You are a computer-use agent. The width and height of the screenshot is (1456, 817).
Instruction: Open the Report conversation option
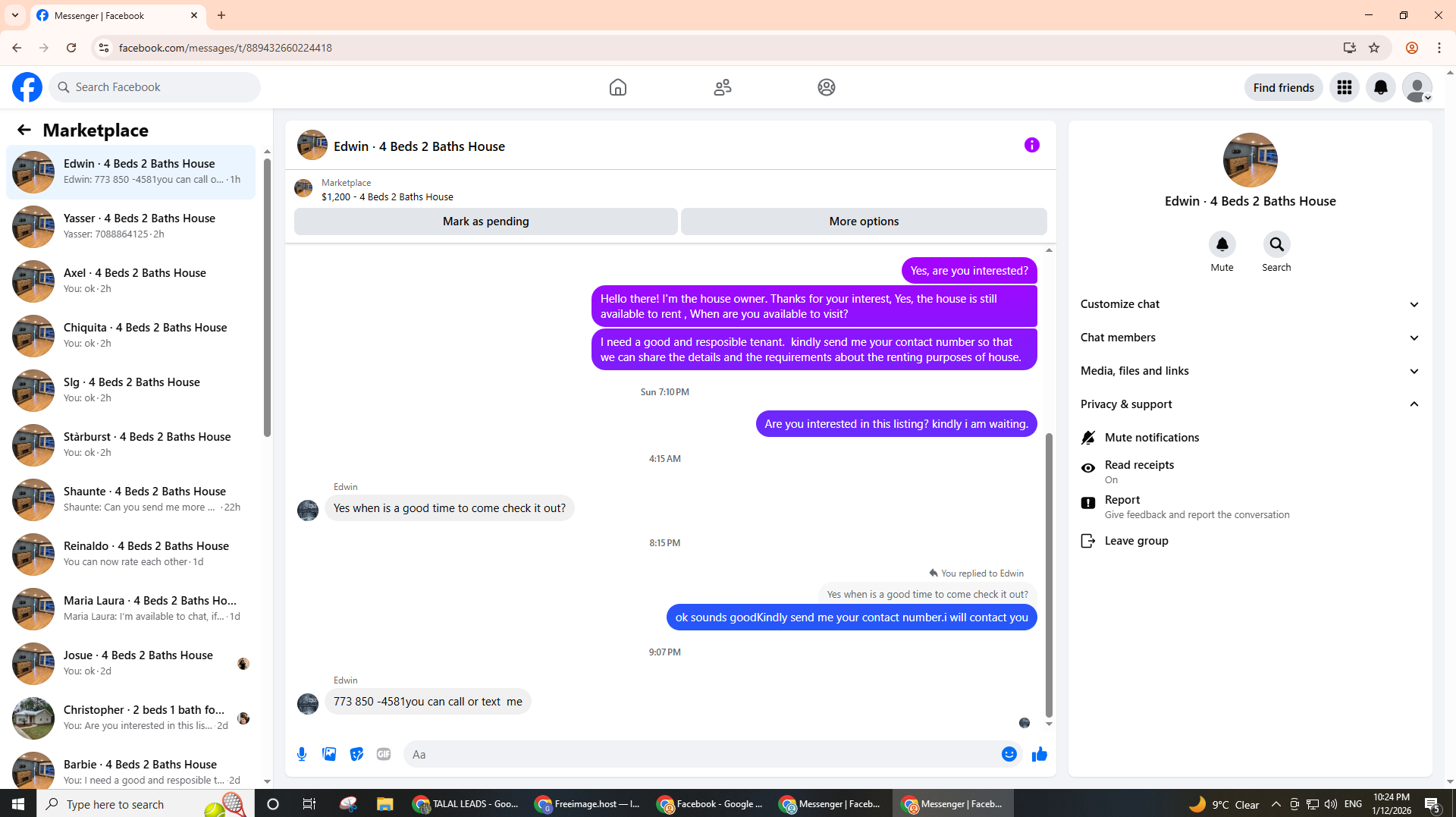pos(1251,507)
